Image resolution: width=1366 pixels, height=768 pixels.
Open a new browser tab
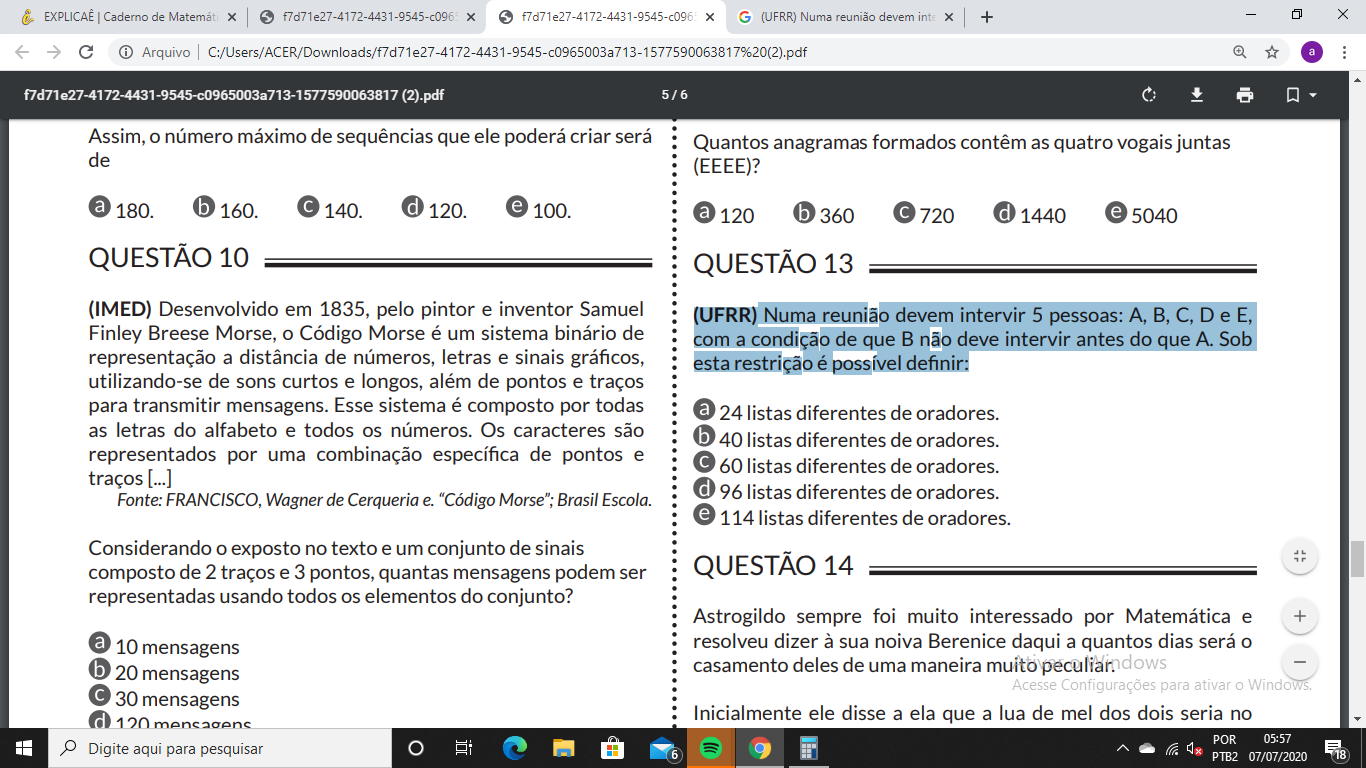click(x=987, y=17)
